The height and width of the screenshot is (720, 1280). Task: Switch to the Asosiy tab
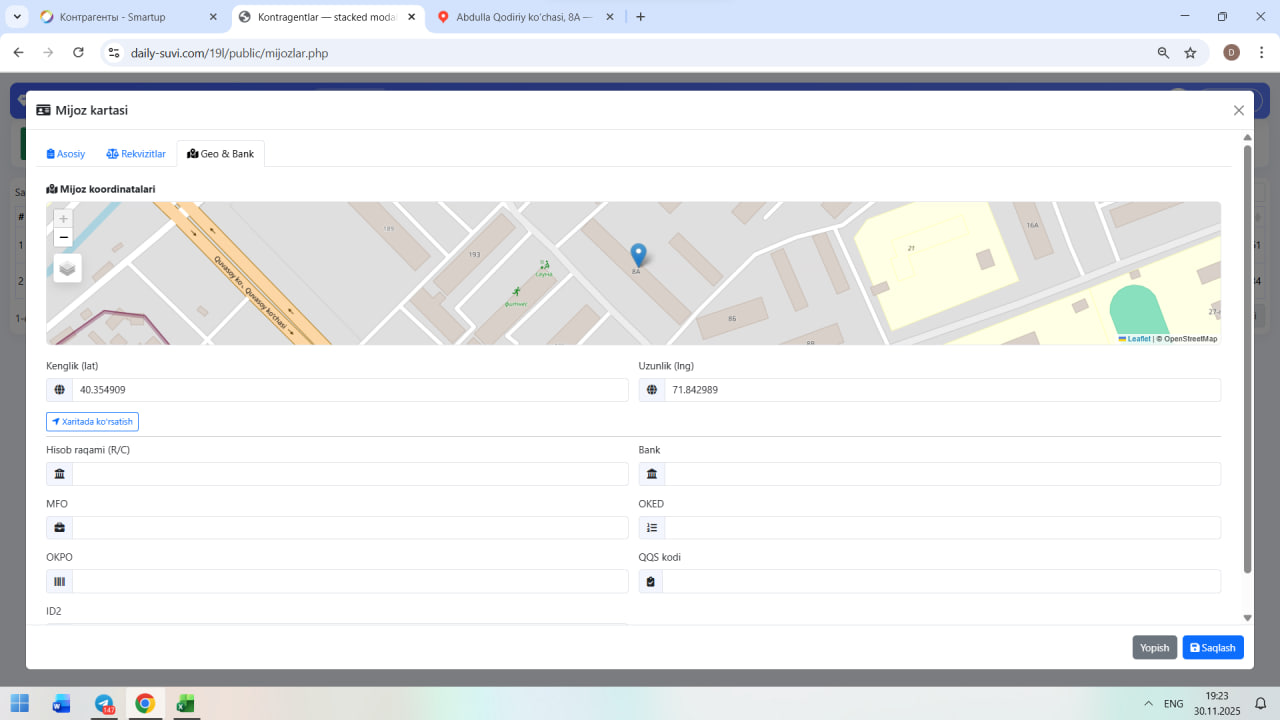point(66,154)
